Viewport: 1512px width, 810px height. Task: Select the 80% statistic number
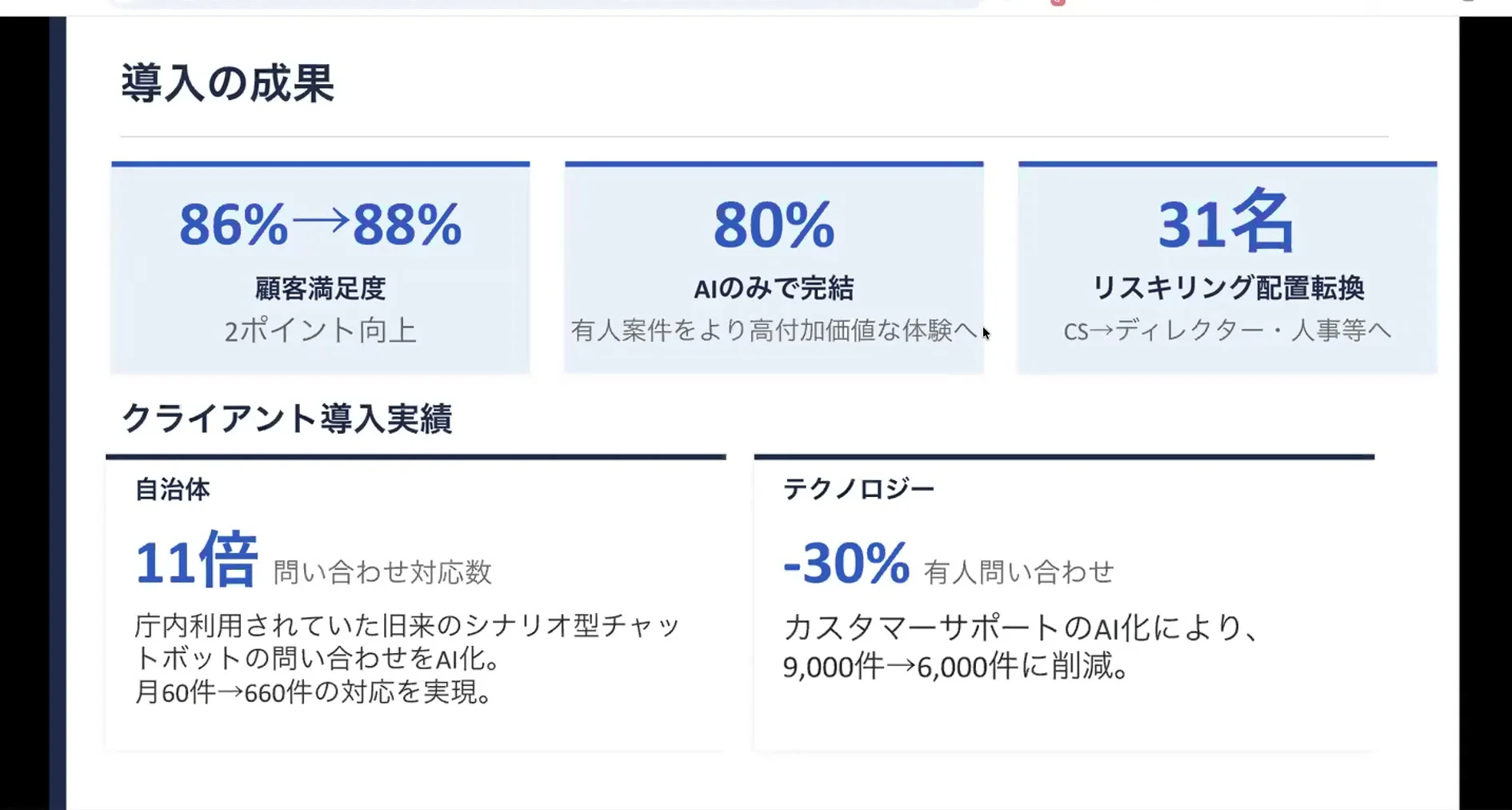[774, 225]
